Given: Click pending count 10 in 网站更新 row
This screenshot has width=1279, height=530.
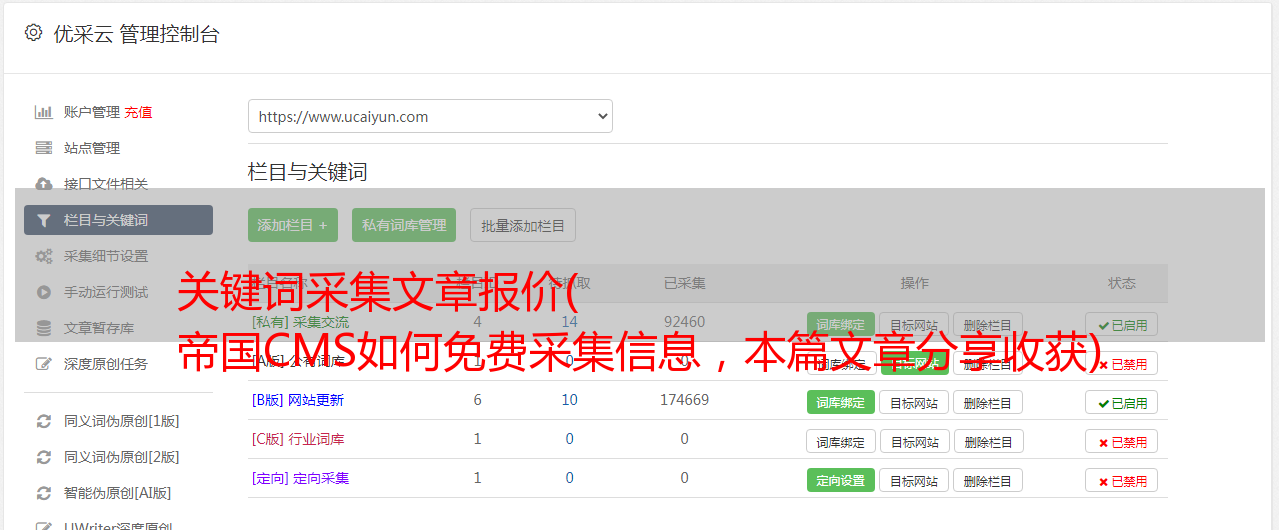Looking at the screenshot, I should tap(569, 400).
